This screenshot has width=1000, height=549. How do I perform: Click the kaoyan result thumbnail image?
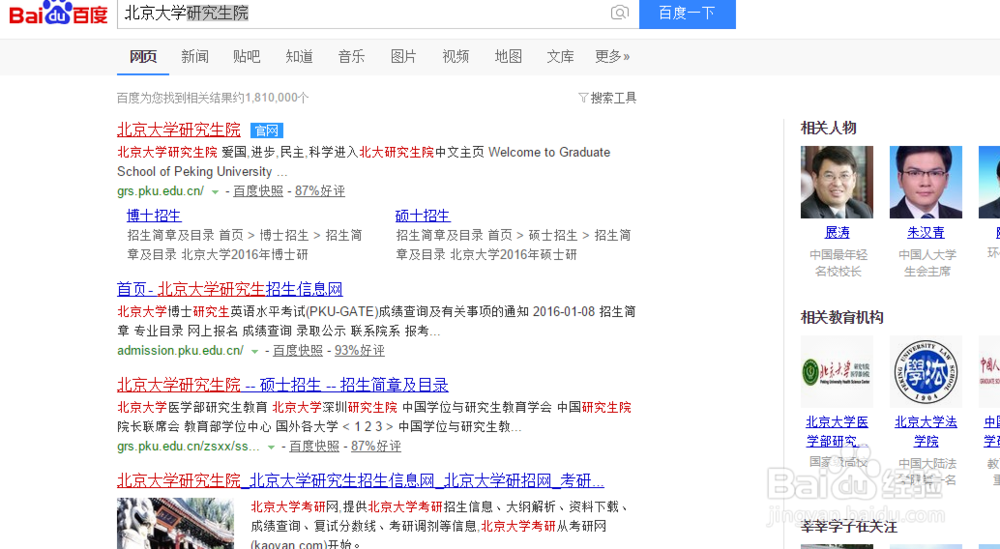tap(175, 523)
